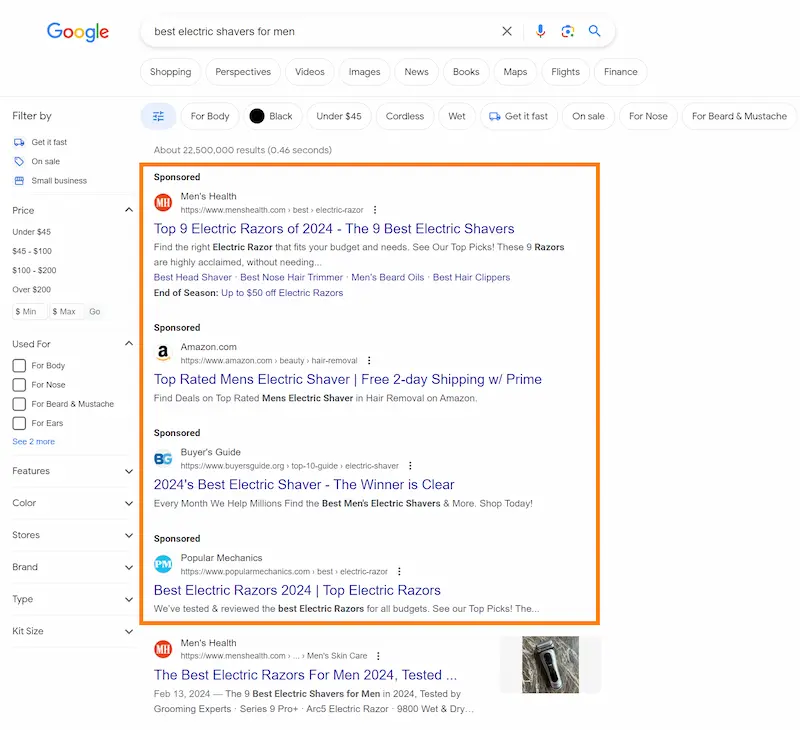Click the voice search microphone icon
Viewport: 800px width, 730px height.
point(540,31)
